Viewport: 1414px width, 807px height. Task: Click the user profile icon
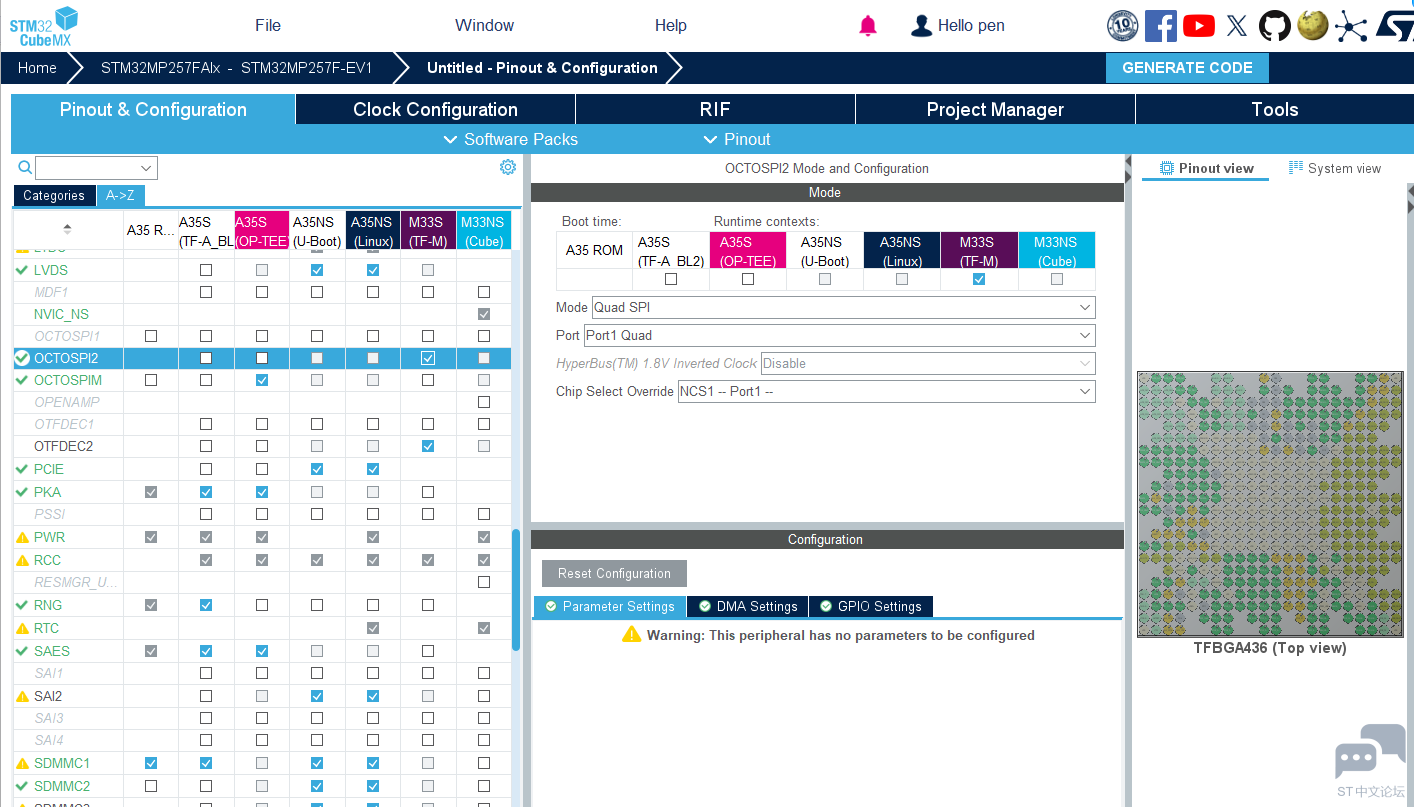[x=921, y=26]
